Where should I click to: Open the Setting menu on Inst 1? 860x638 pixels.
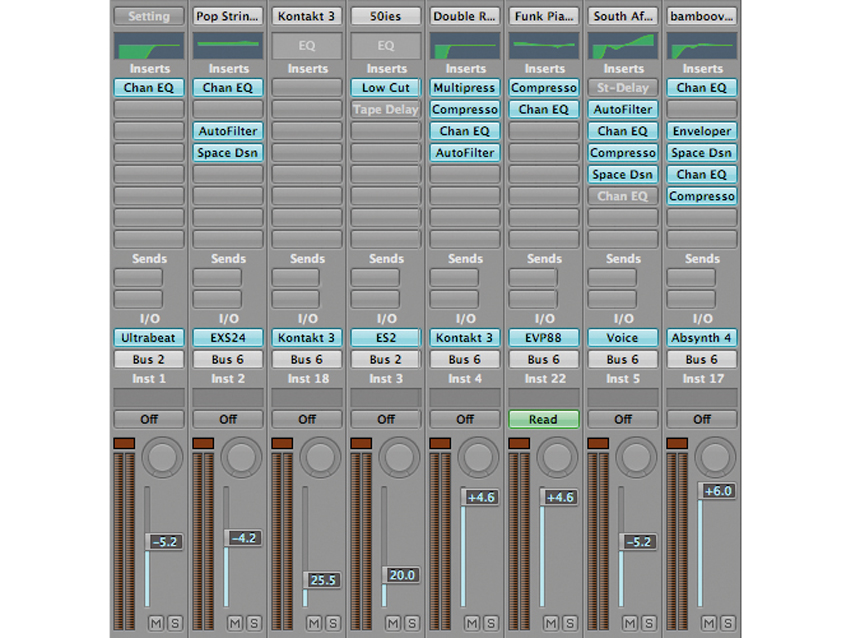(149, 16)
